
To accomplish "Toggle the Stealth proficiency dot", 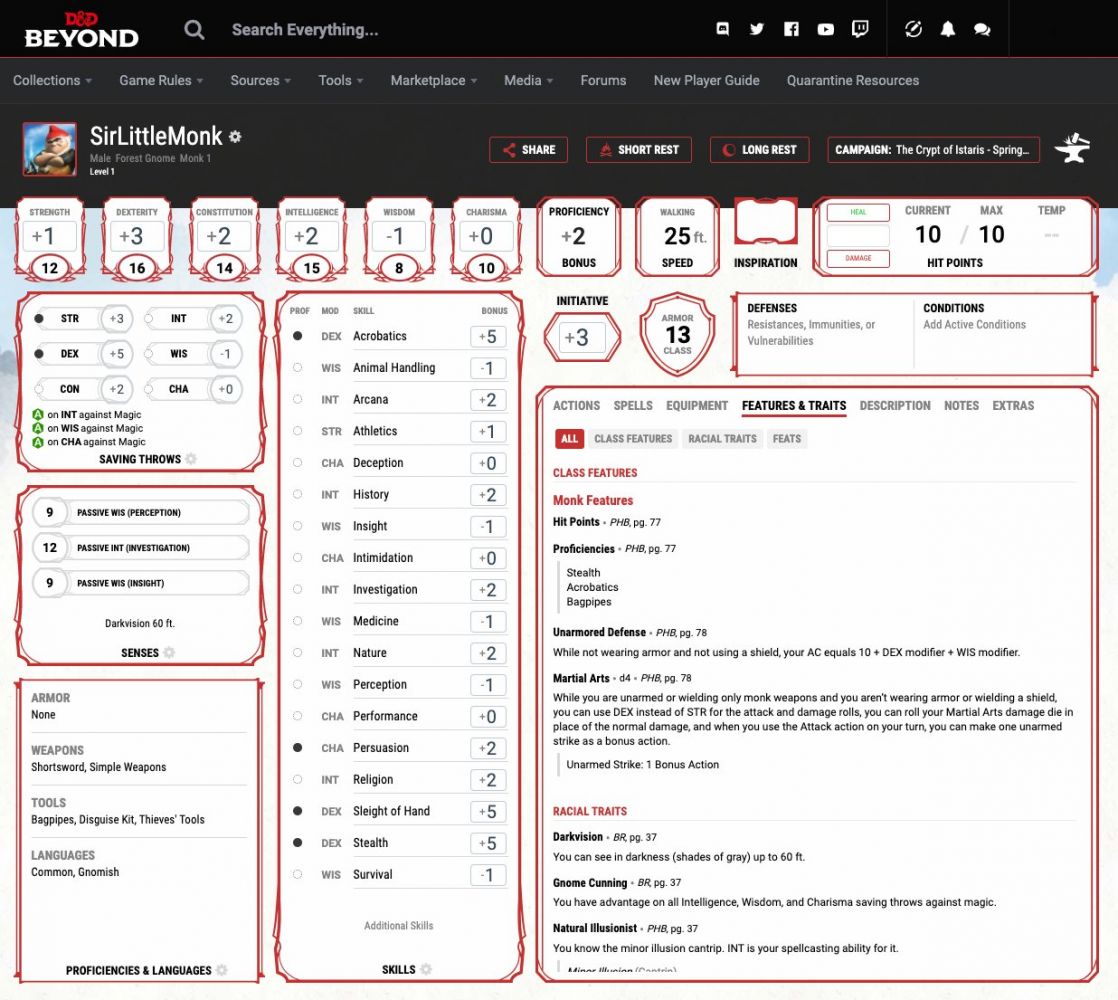I will tap(297, 842).
